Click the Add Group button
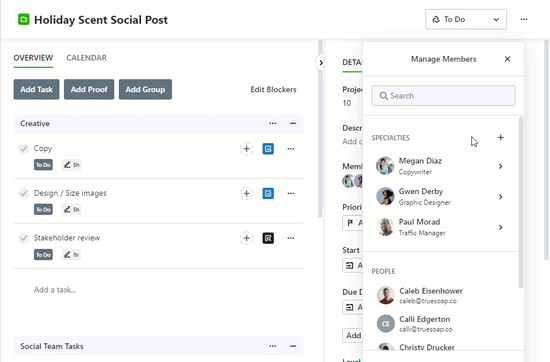 (145, 89)
